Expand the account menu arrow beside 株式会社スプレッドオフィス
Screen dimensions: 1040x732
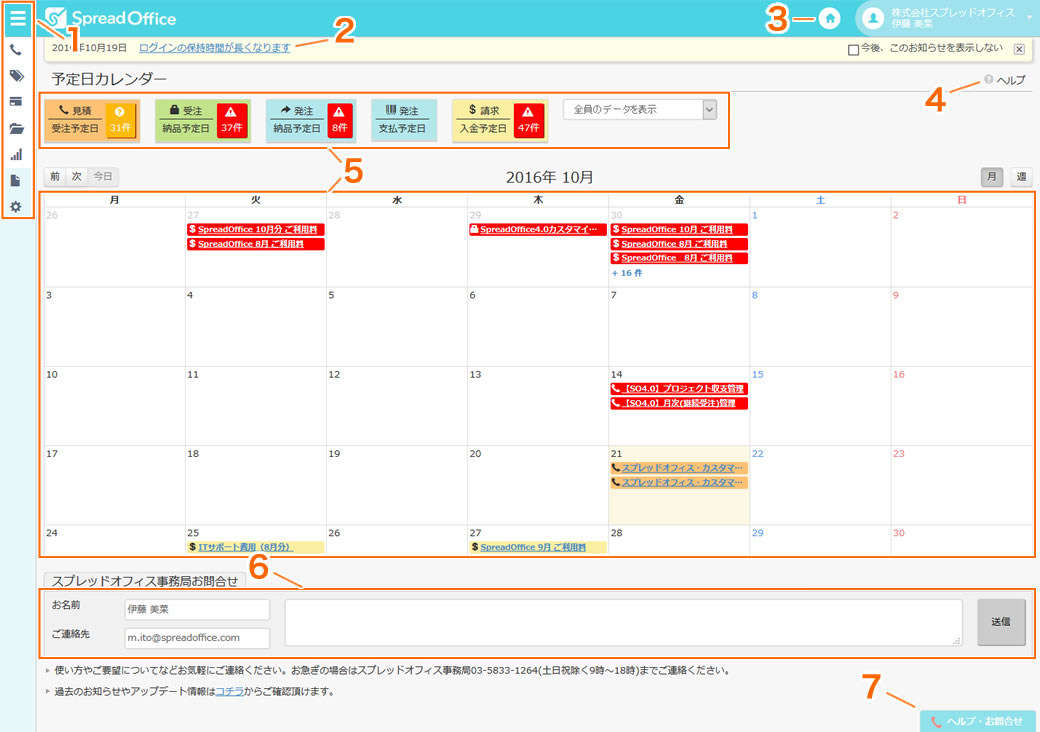click(x=1029, y=19)
